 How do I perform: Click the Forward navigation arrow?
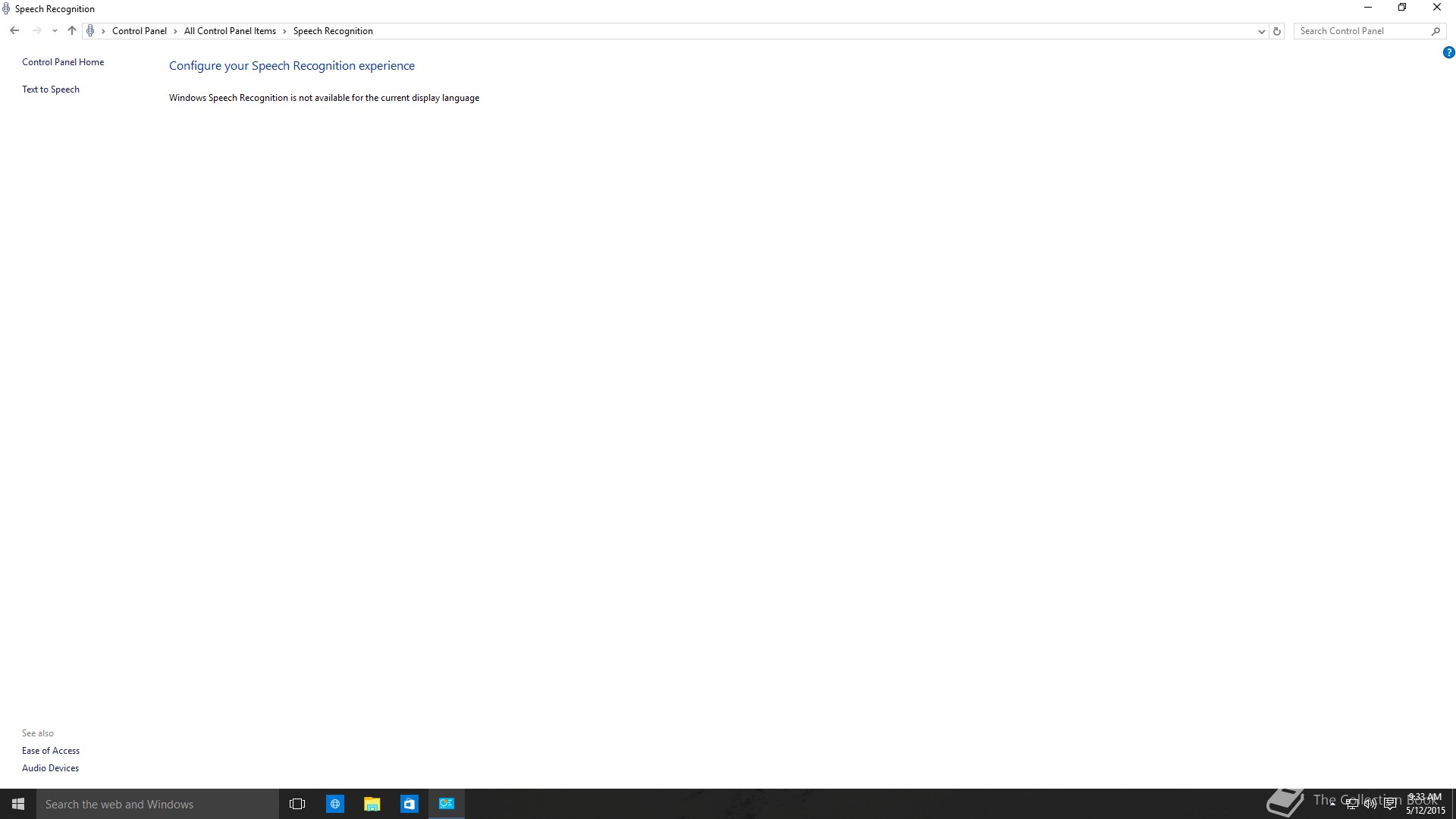click(36, 31)
